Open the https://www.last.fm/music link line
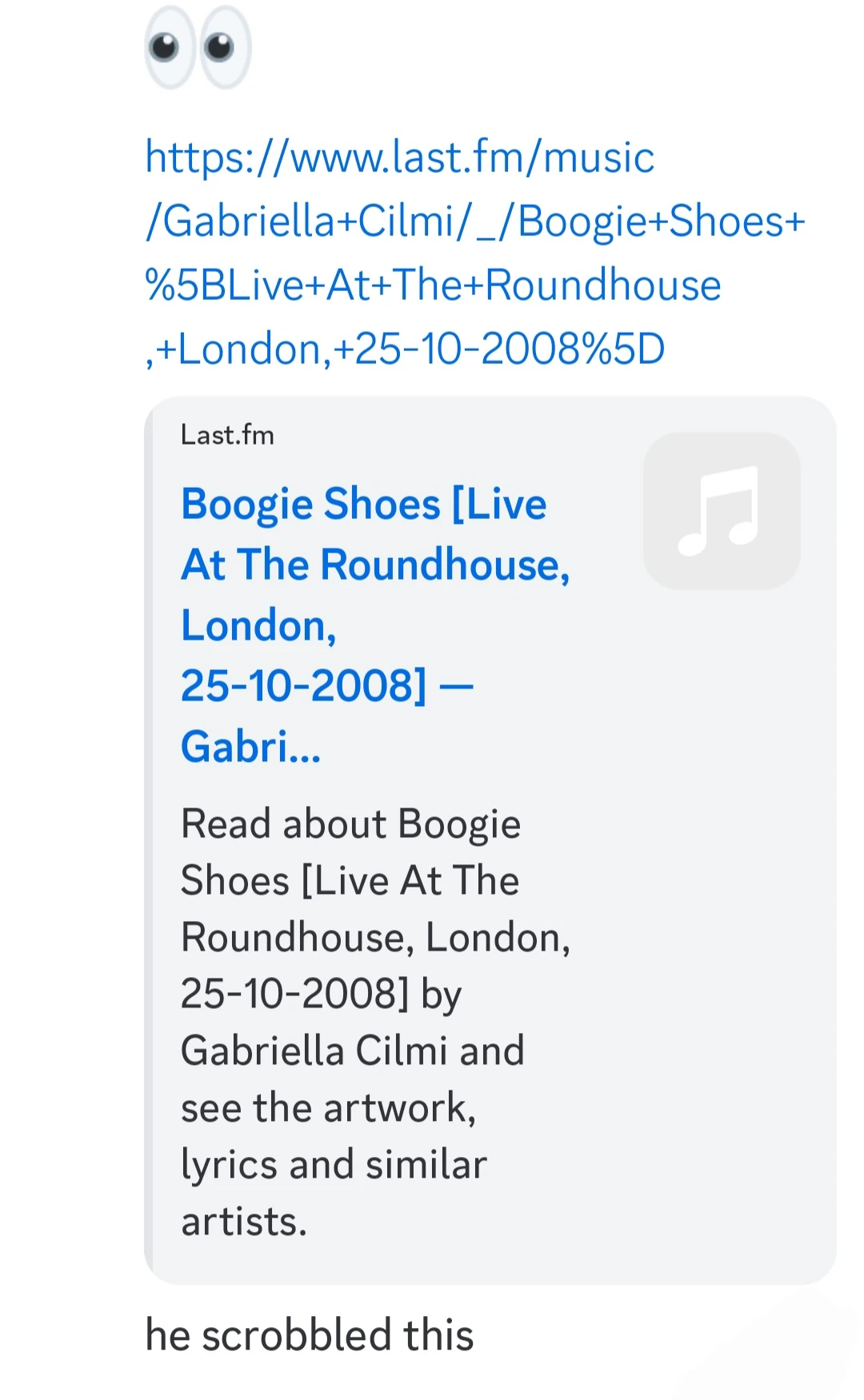Image resolution: width=864 pixels, height=1400 pixels. (x=399, y=158)
